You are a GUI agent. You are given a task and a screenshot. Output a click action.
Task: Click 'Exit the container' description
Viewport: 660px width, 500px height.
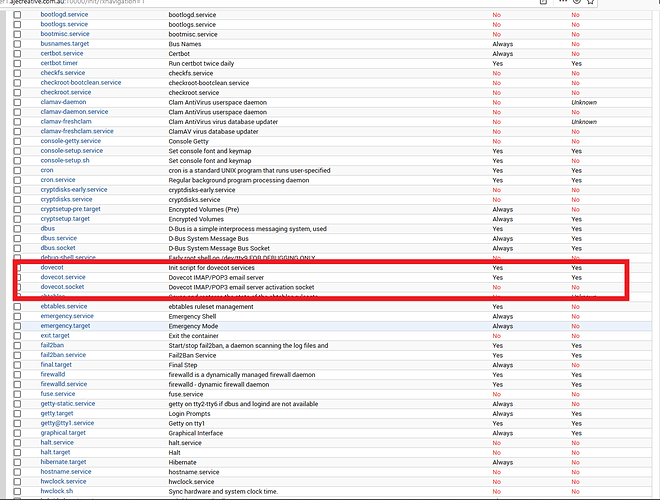coord(194,336)
